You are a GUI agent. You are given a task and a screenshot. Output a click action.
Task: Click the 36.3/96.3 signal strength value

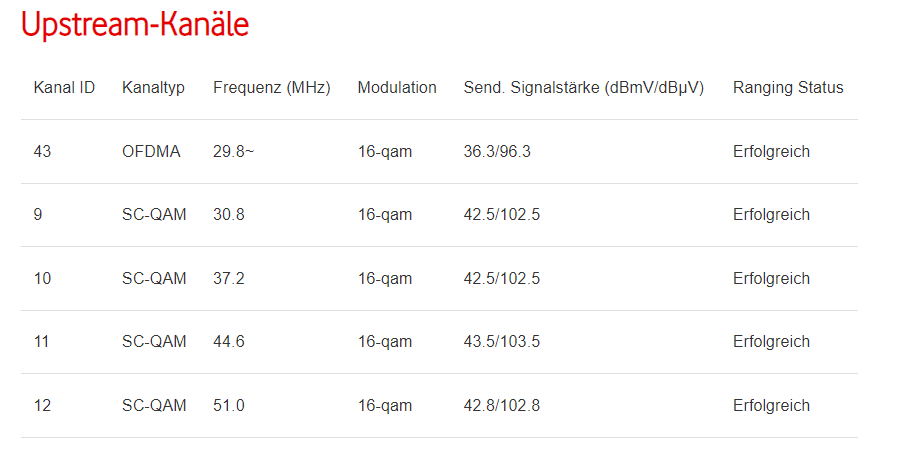(497, 152)
